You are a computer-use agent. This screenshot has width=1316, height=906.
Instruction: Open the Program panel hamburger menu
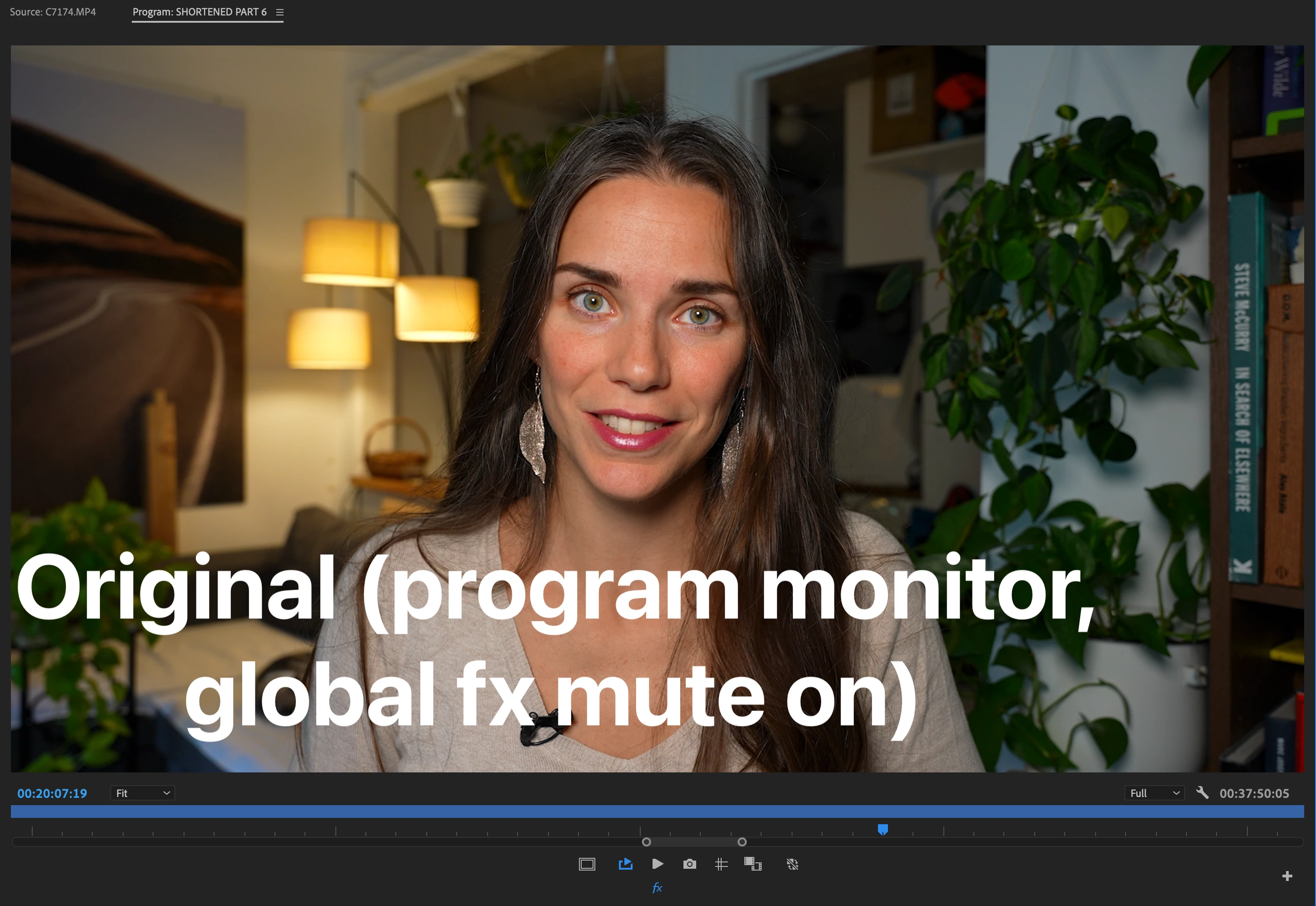tap(279, 12)
